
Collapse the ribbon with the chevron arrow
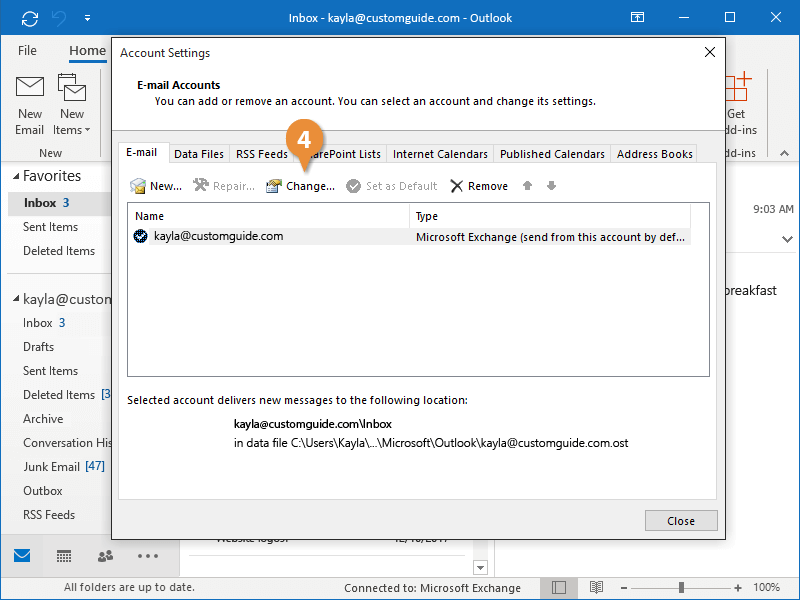pyautogui.click(x=784, y=153)
